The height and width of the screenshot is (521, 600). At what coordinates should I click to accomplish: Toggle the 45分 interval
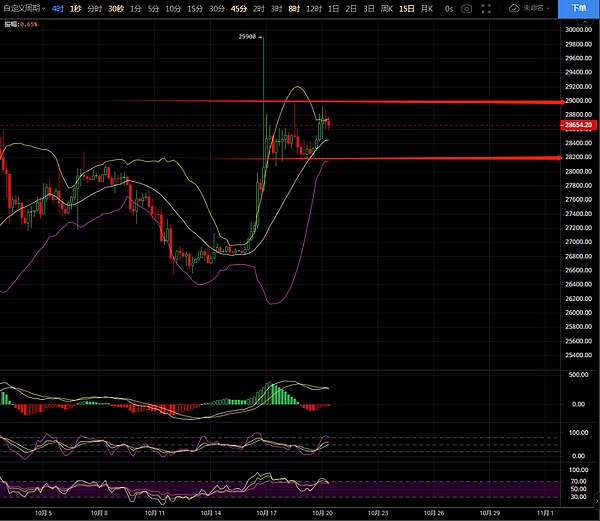(238, 8)
